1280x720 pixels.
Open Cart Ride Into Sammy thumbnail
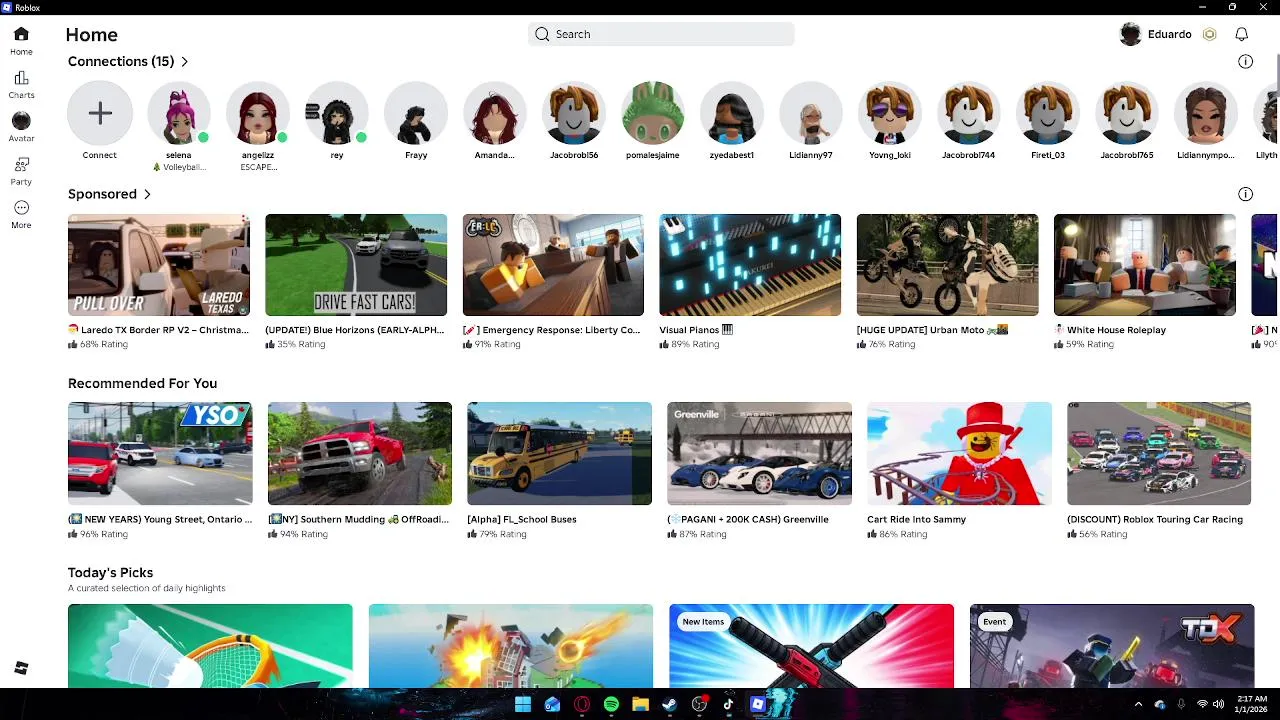959,453
